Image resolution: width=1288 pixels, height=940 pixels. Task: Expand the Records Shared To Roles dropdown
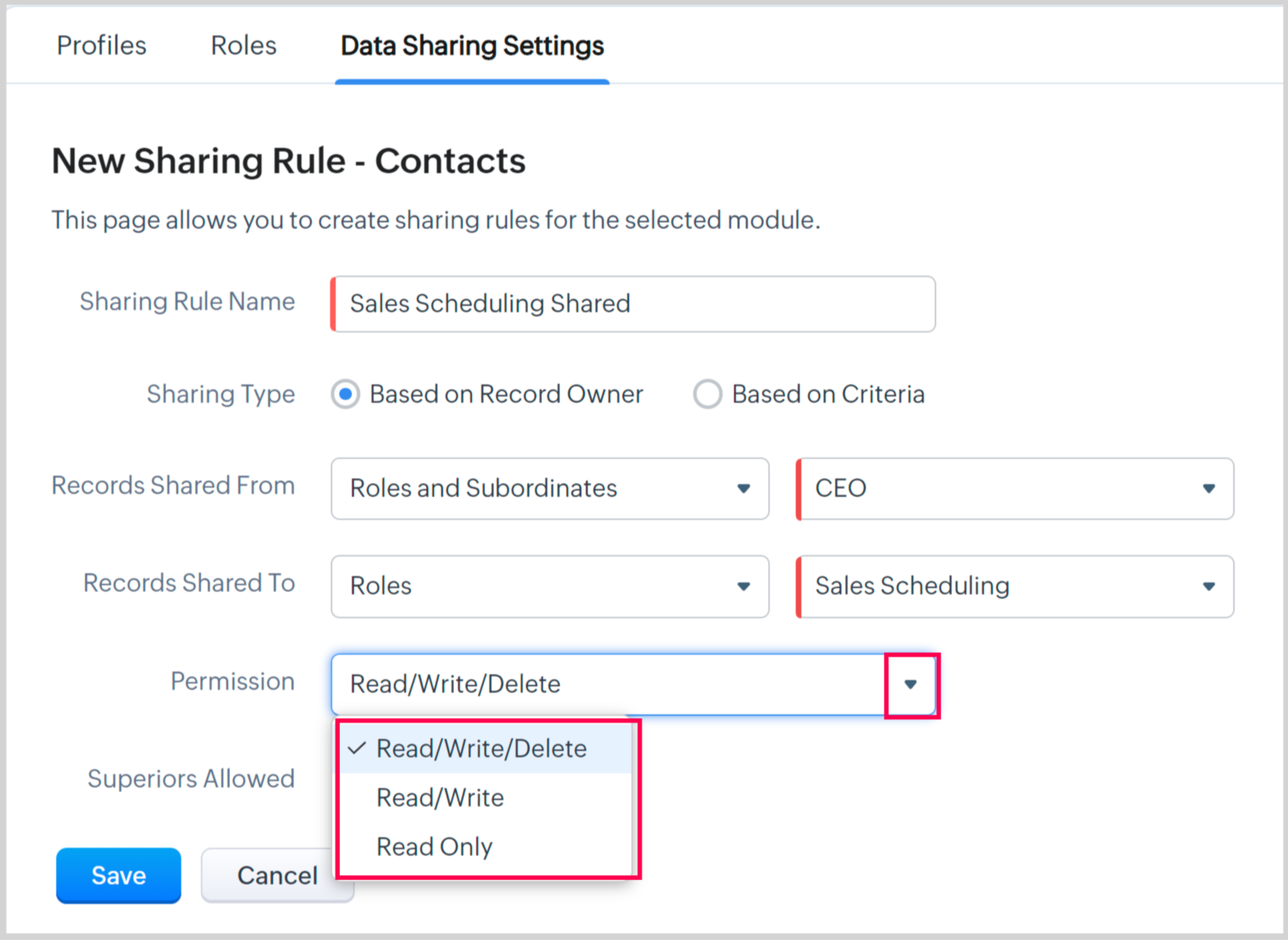point(549,586)
